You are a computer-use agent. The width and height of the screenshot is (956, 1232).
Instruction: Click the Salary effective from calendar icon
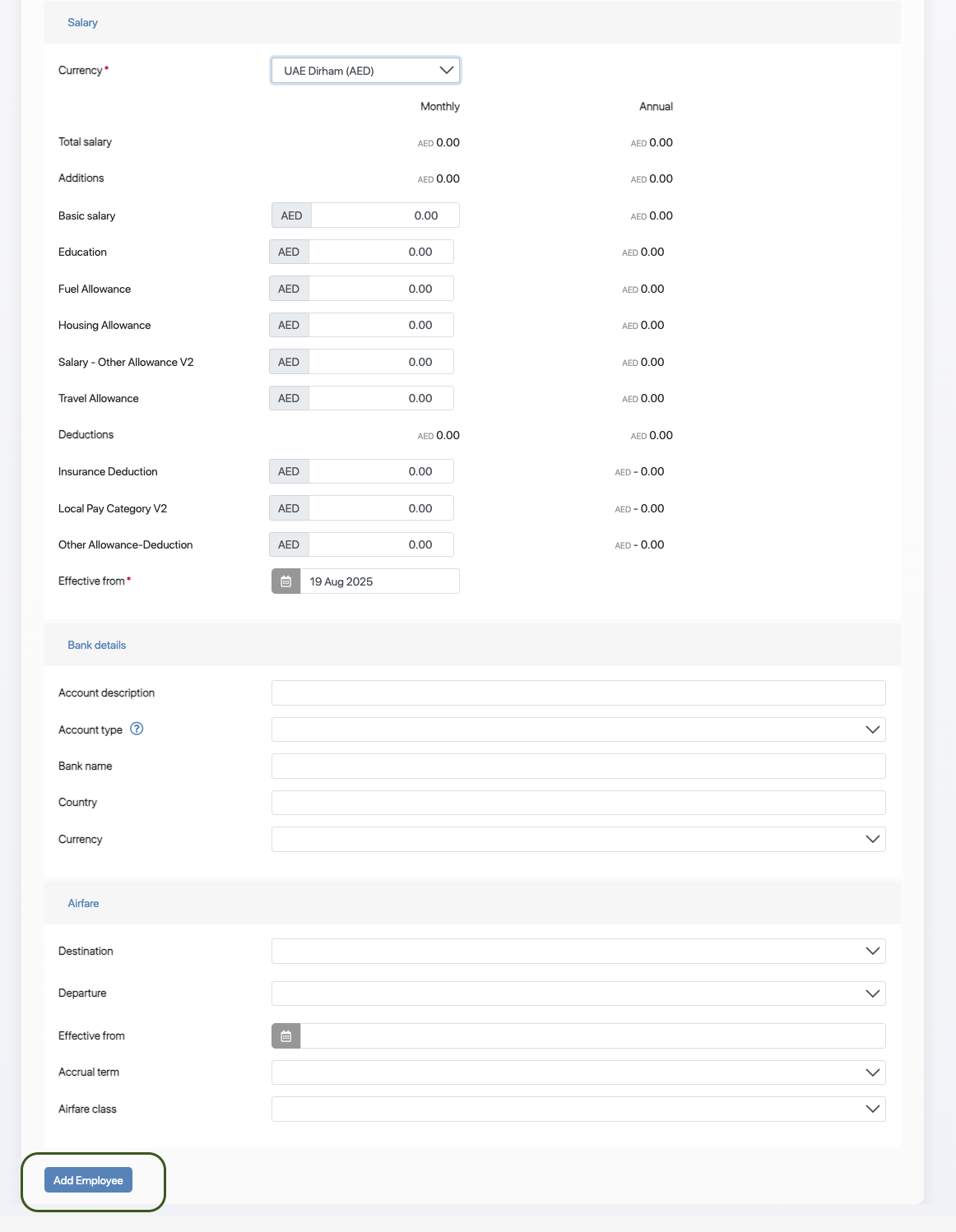coord(285,581)
